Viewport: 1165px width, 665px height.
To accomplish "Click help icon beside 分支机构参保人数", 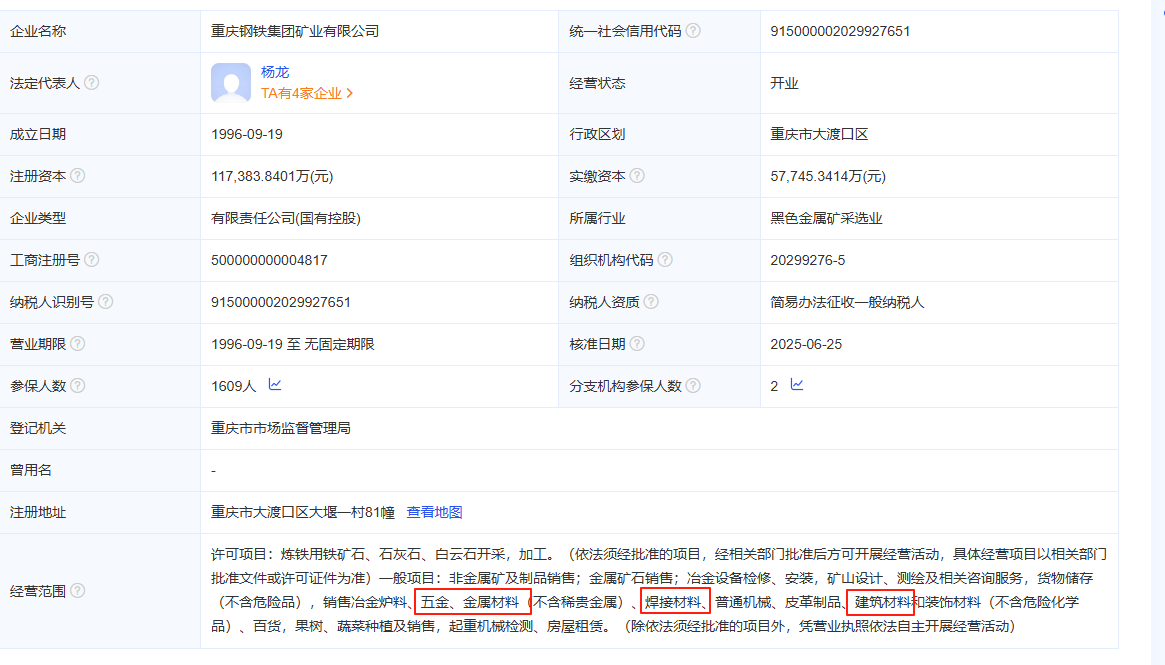I will click(x=693, y=385).
